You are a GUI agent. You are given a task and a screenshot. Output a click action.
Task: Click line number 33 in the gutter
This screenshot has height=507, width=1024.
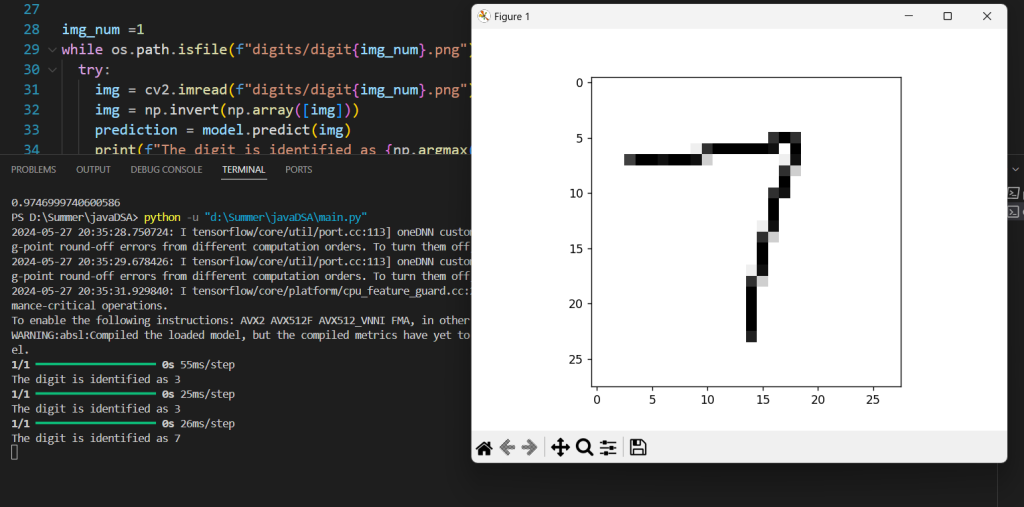(31, 129)
